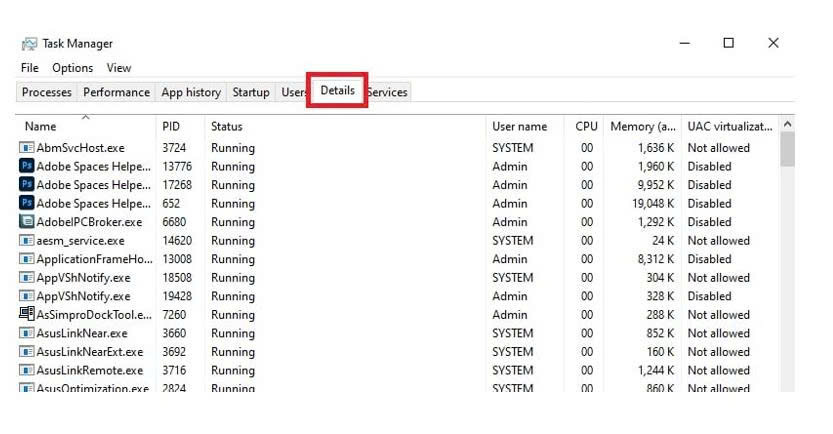Image resolution: width=833 pixels, height=434 pixels.
Task: Sort by the Memory column header
Action: click(643, 126)
